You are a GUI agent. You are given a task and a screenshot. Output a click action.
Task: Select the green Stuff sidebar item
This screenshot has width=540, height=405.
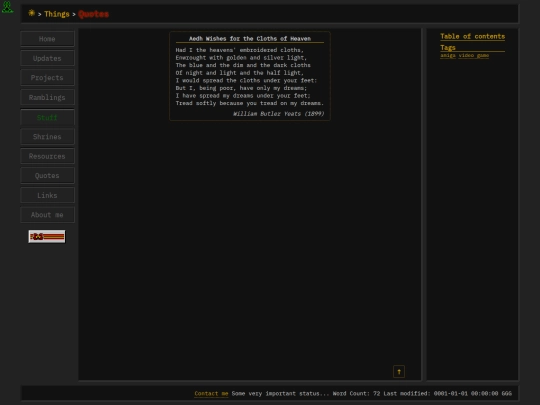point(47,117)
